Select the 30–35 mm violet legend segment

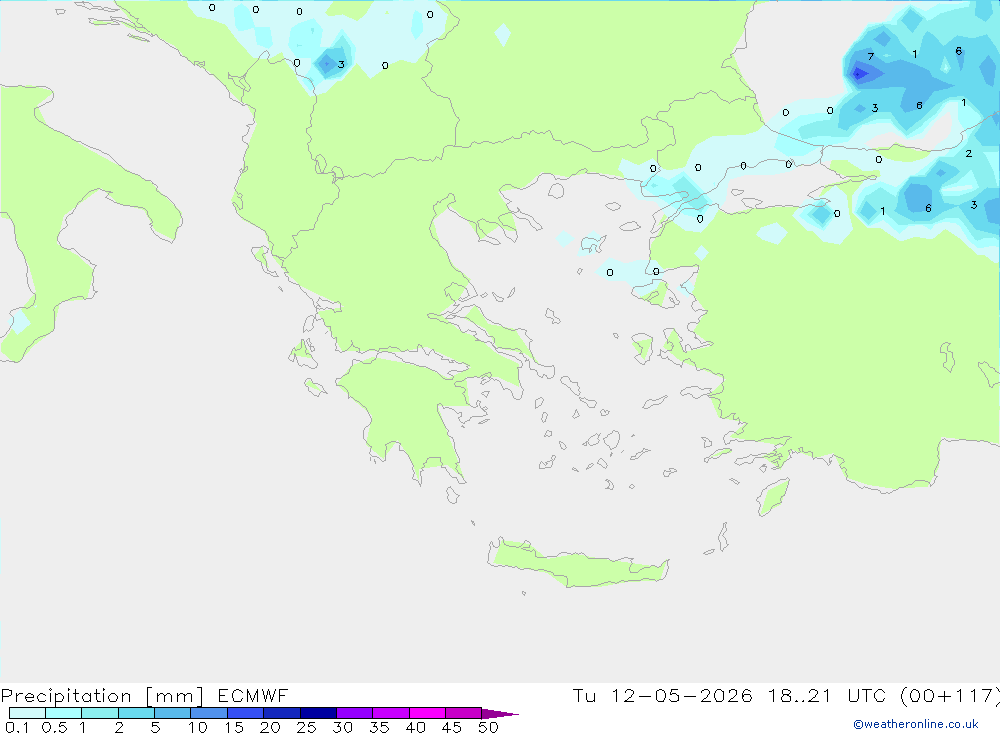click(355, 713)
